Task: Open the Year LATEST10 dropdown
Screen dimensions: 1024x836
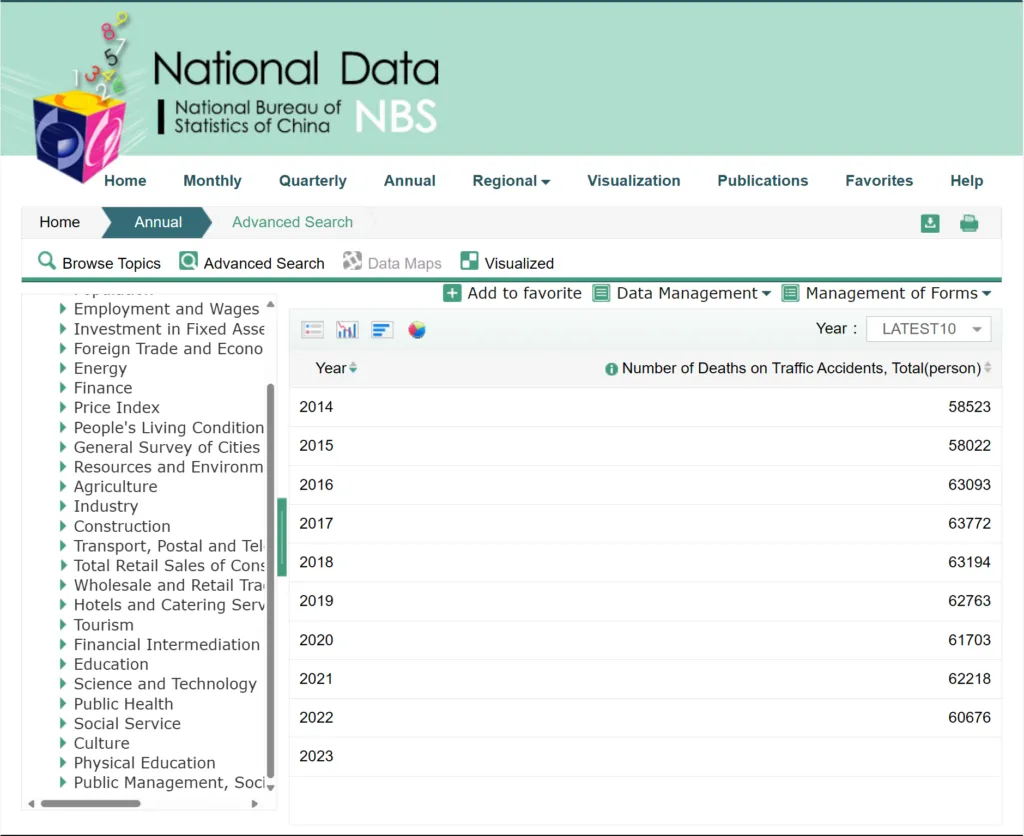Action: click(x=929, y=329)
